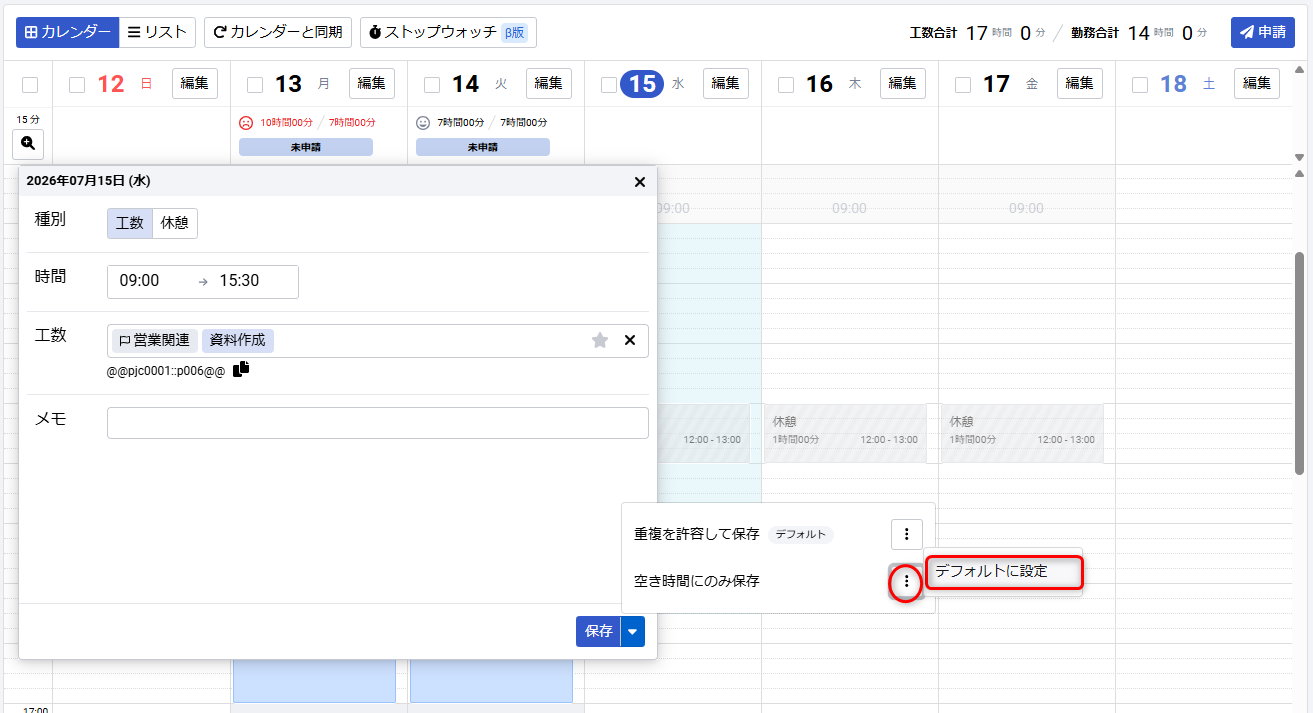The image size is (1313, 713).
Task: Sync with カレンダーと同期 button
Action: coord(278,32)
